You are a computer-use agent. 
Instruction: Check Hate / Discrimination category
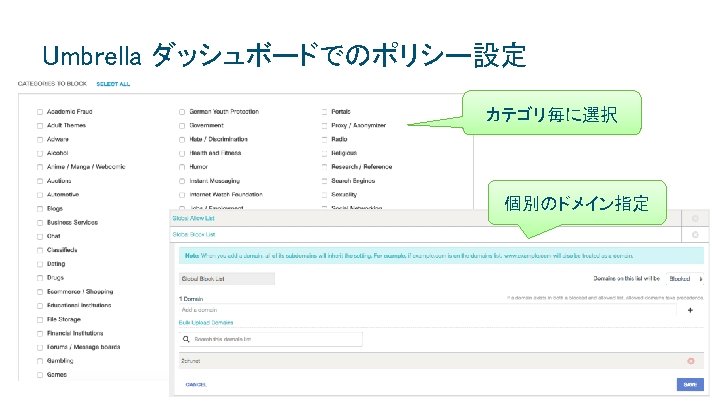point(182,140)
